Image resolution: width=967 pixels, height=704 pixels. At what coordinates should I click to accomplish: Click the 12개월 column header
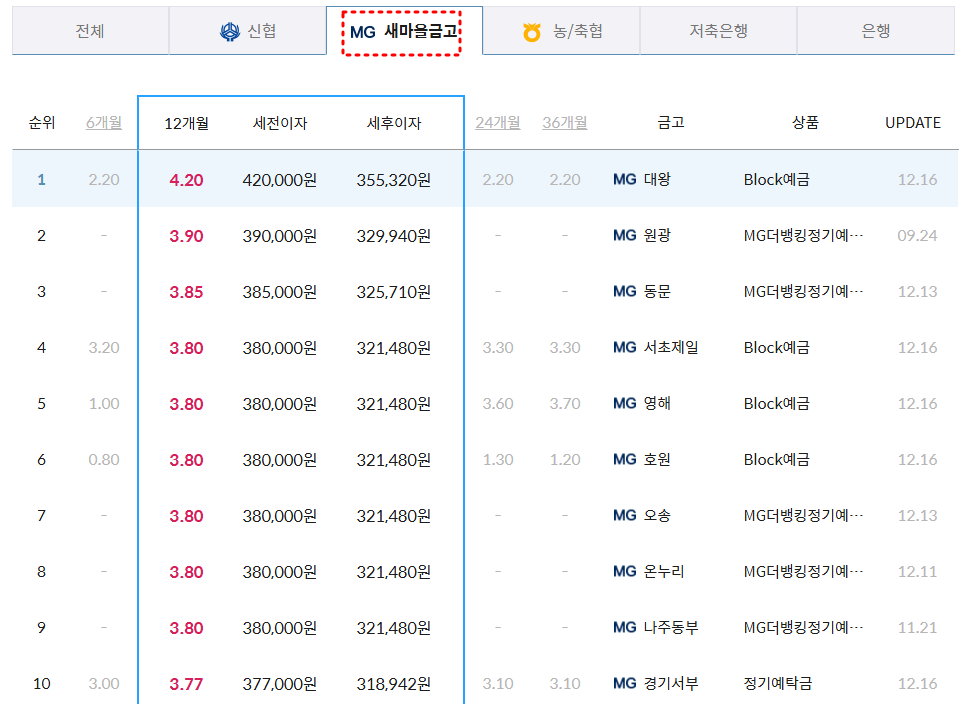point(186,123)
